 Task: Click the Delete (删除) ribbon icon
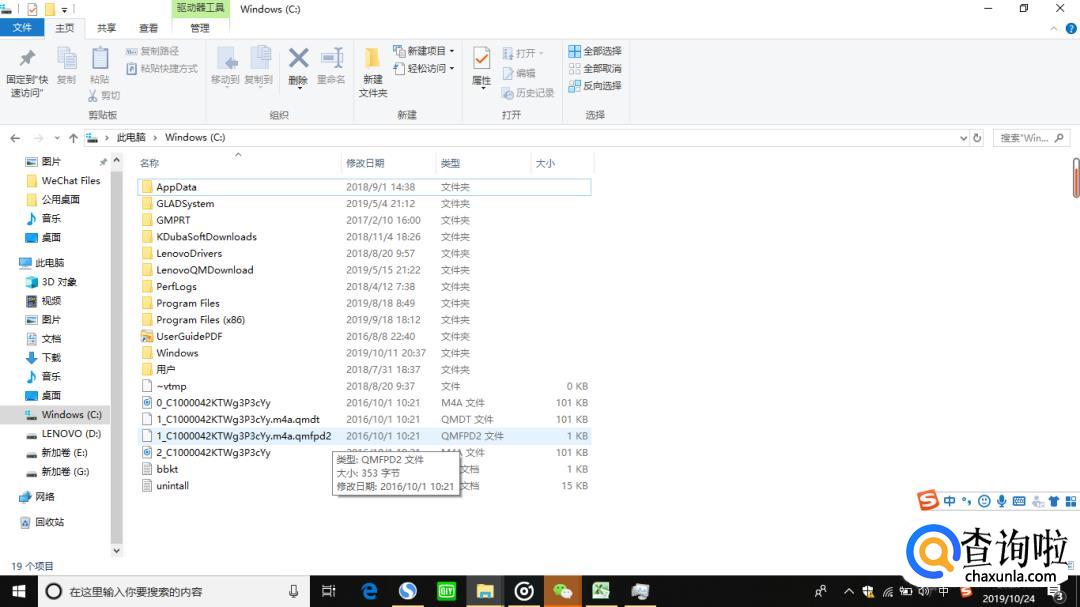pos(298,66)
